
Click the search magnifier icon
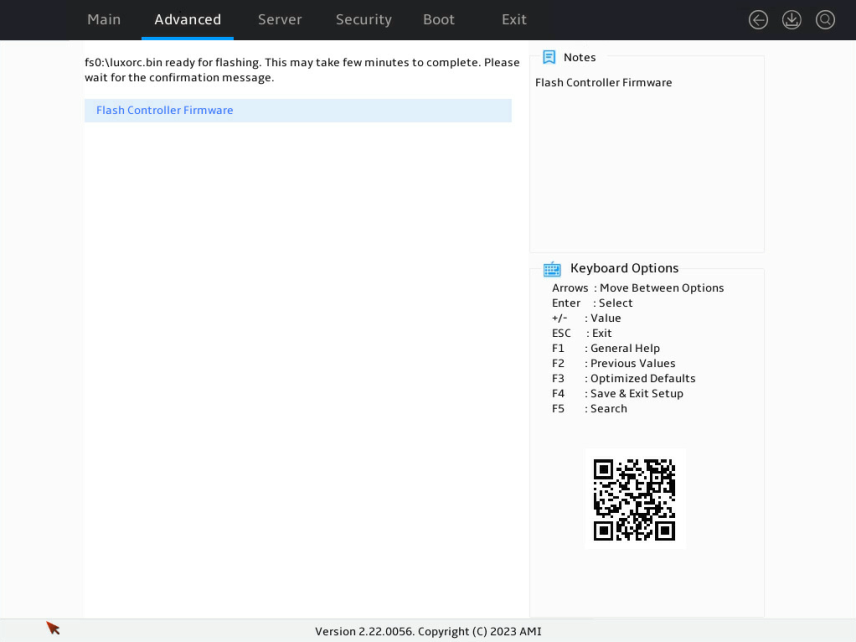click(x=825, y=20)
